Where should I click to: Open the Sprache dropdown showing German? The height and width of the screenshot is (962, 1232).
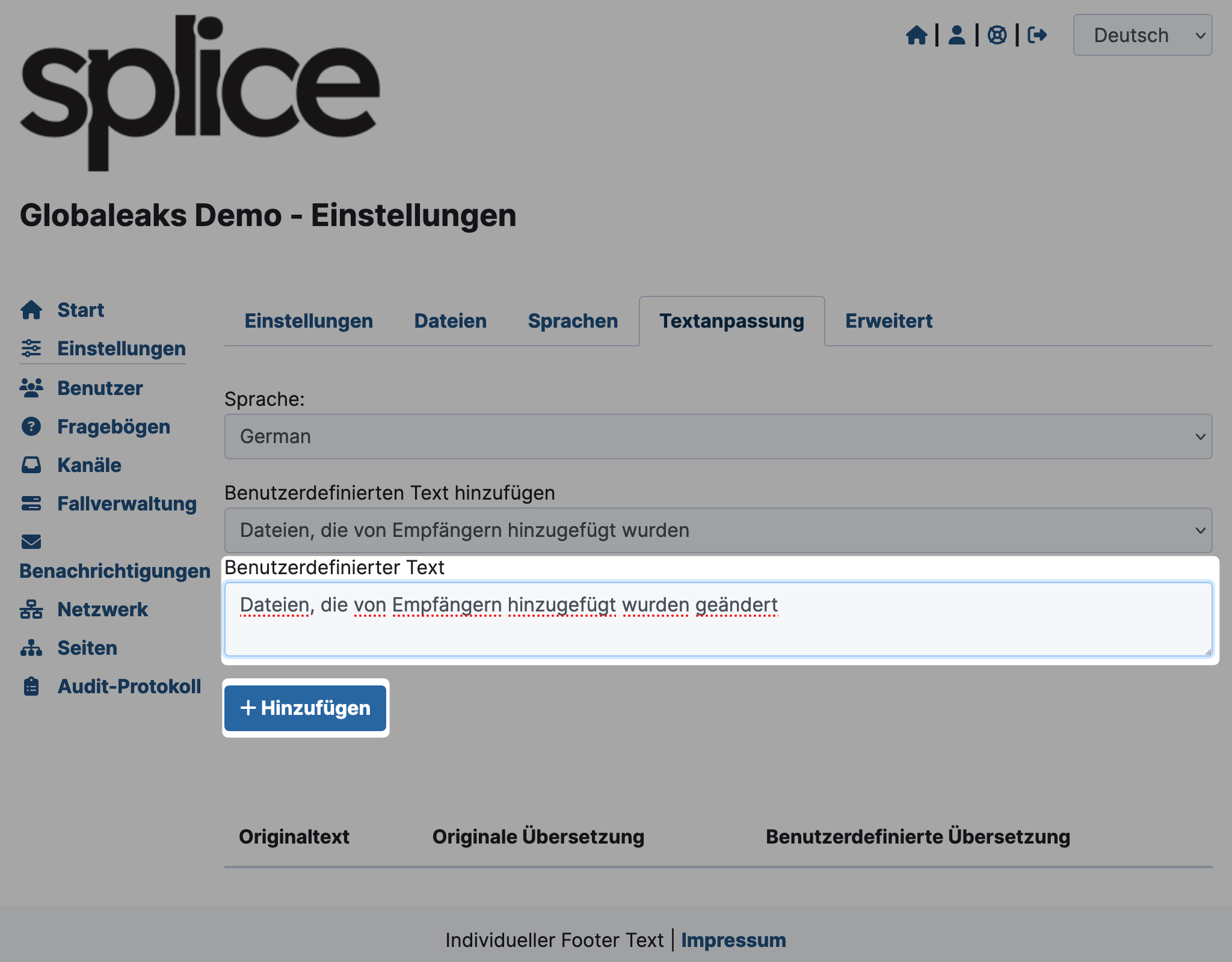point(718,437)
